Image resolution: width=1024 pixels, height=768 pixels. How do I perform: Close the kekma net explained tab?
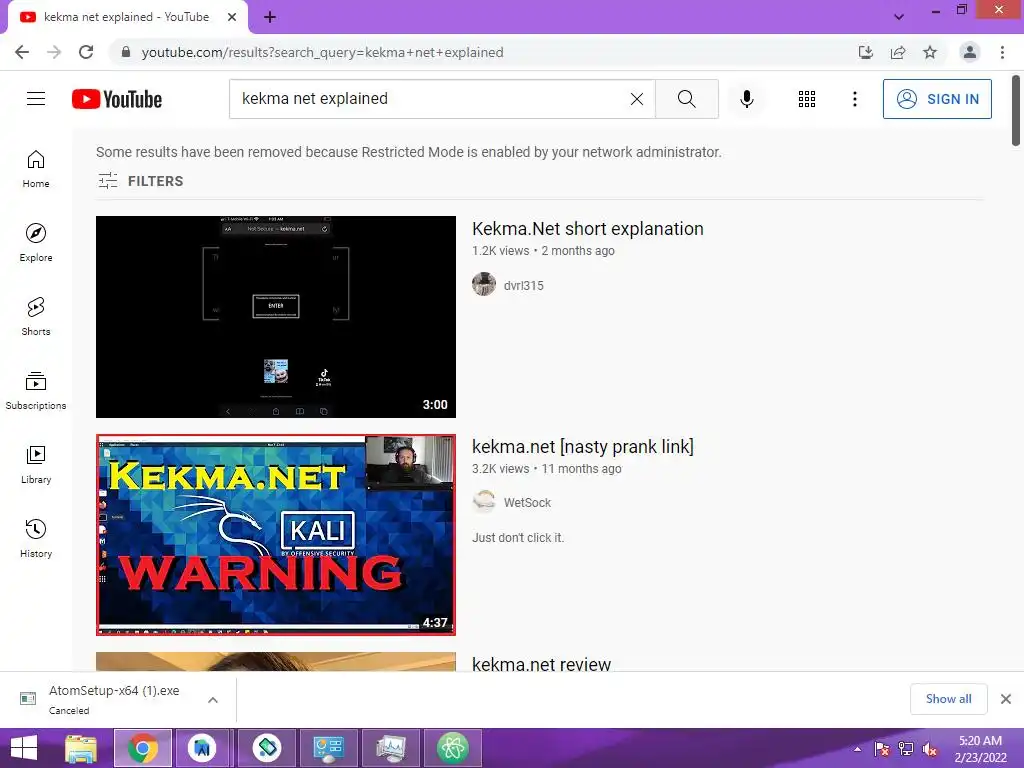(232, 17)
